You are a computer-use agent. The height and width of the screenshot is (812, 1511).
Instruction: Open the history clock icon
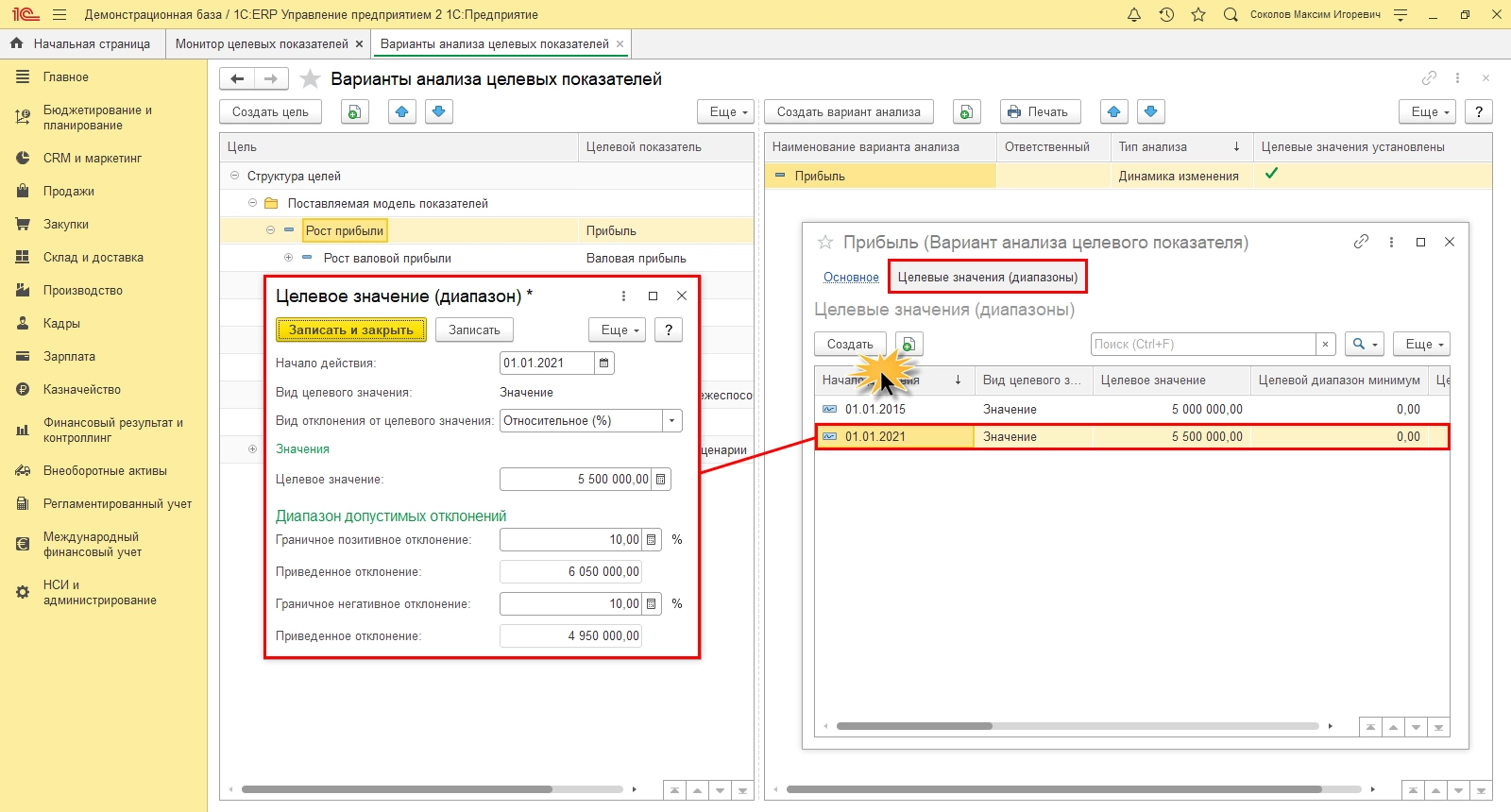(x=1166, y=14)
